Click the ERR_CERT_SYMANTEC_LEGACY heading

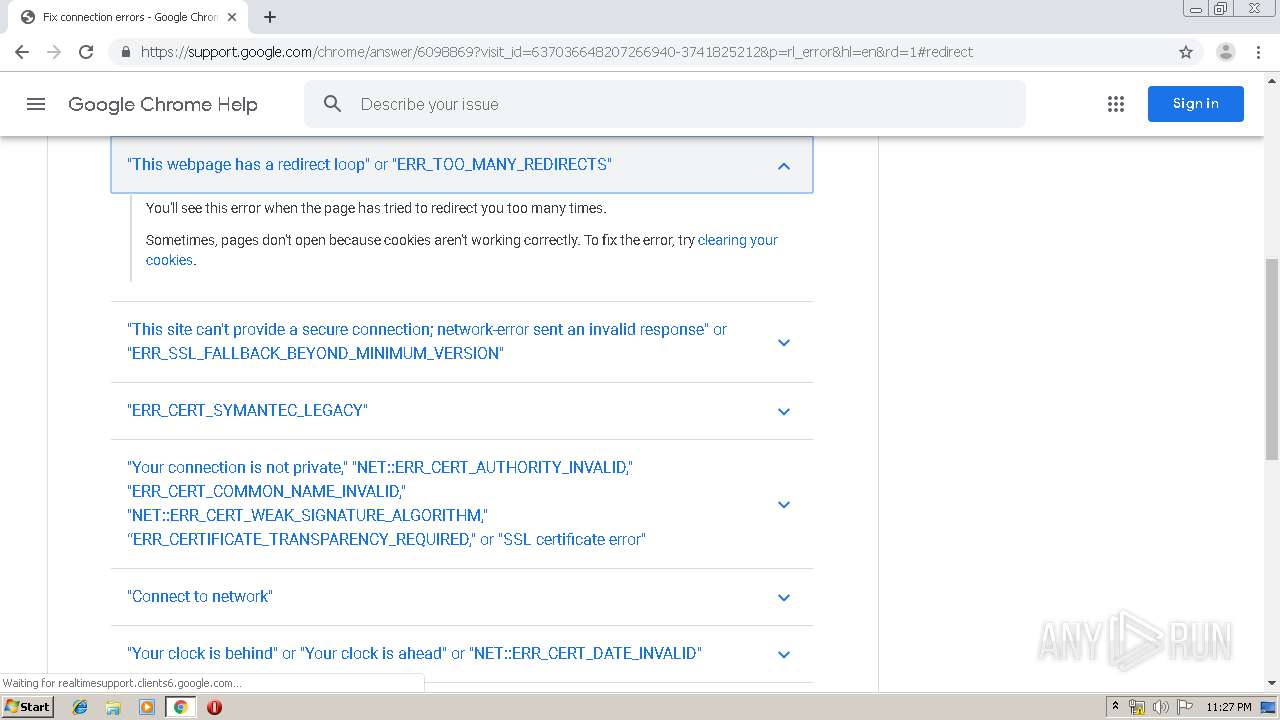tap(247, 410)
